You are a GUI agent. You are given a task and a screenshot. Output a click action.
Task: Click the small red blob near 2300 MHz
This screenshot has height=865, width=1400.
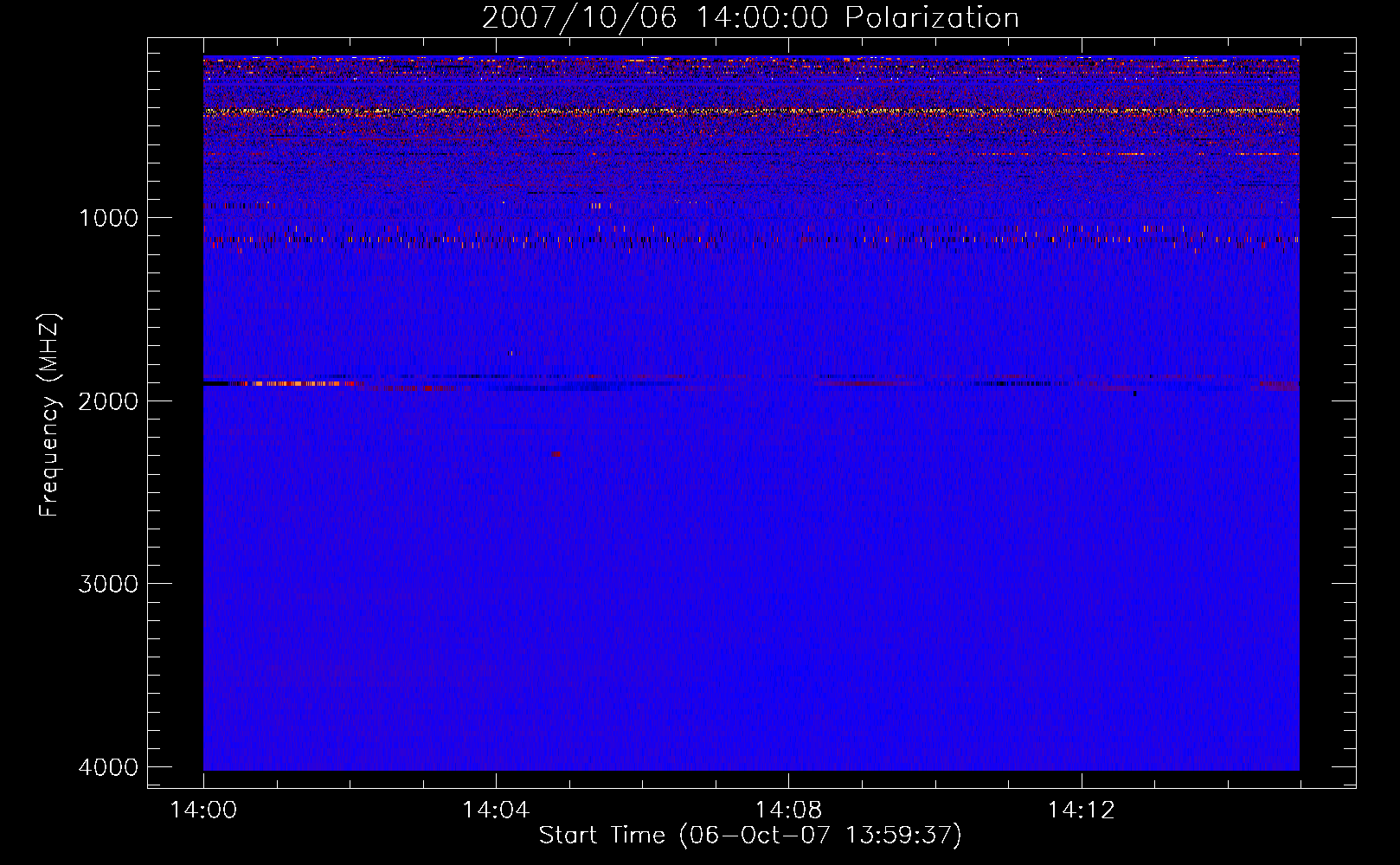(x=556, y=453)
